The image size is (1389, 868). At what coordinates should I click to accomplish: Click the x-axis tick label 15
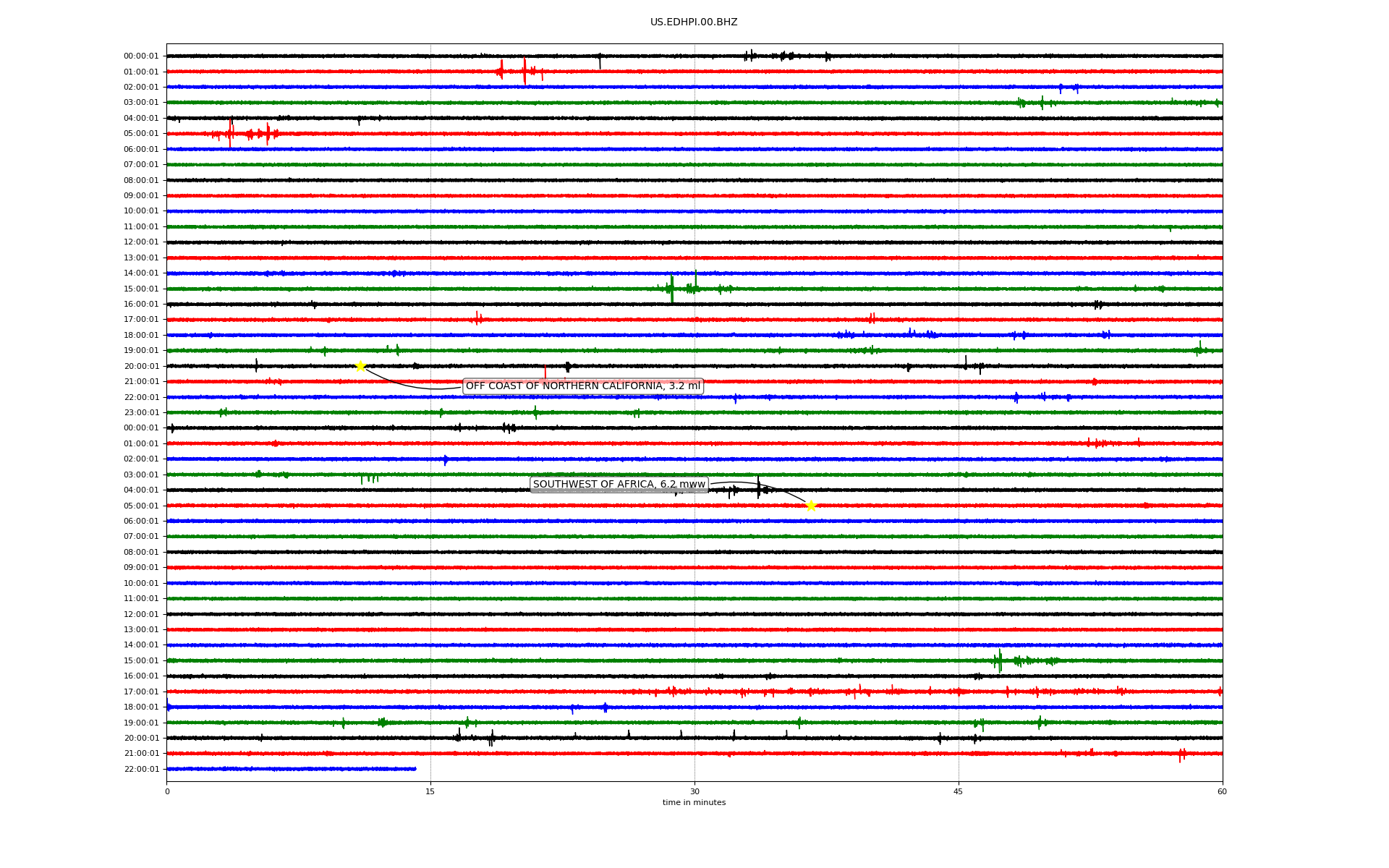pyautogui.click(x=430, y=791)
